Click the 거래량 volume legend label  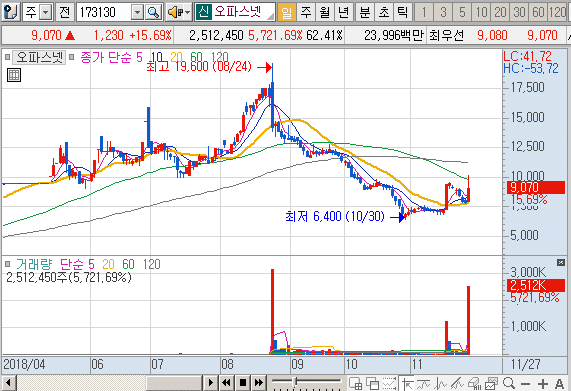[x=34, y=264]
